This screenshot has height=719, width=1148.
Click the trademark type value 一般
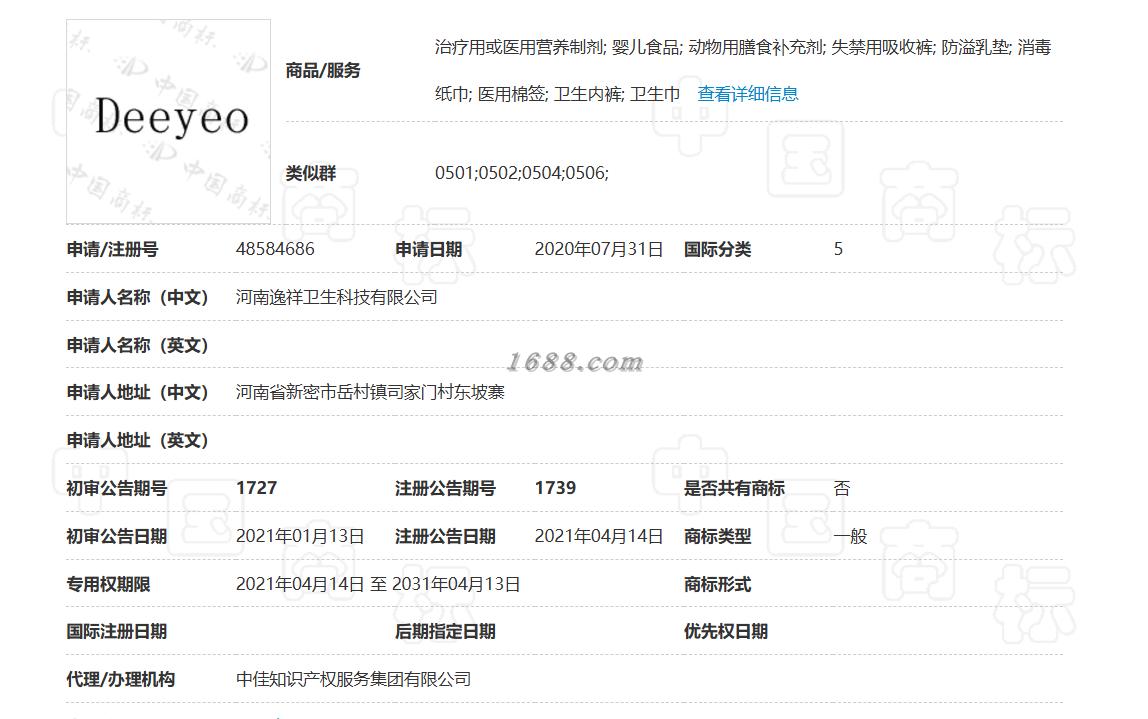(850, 536)
